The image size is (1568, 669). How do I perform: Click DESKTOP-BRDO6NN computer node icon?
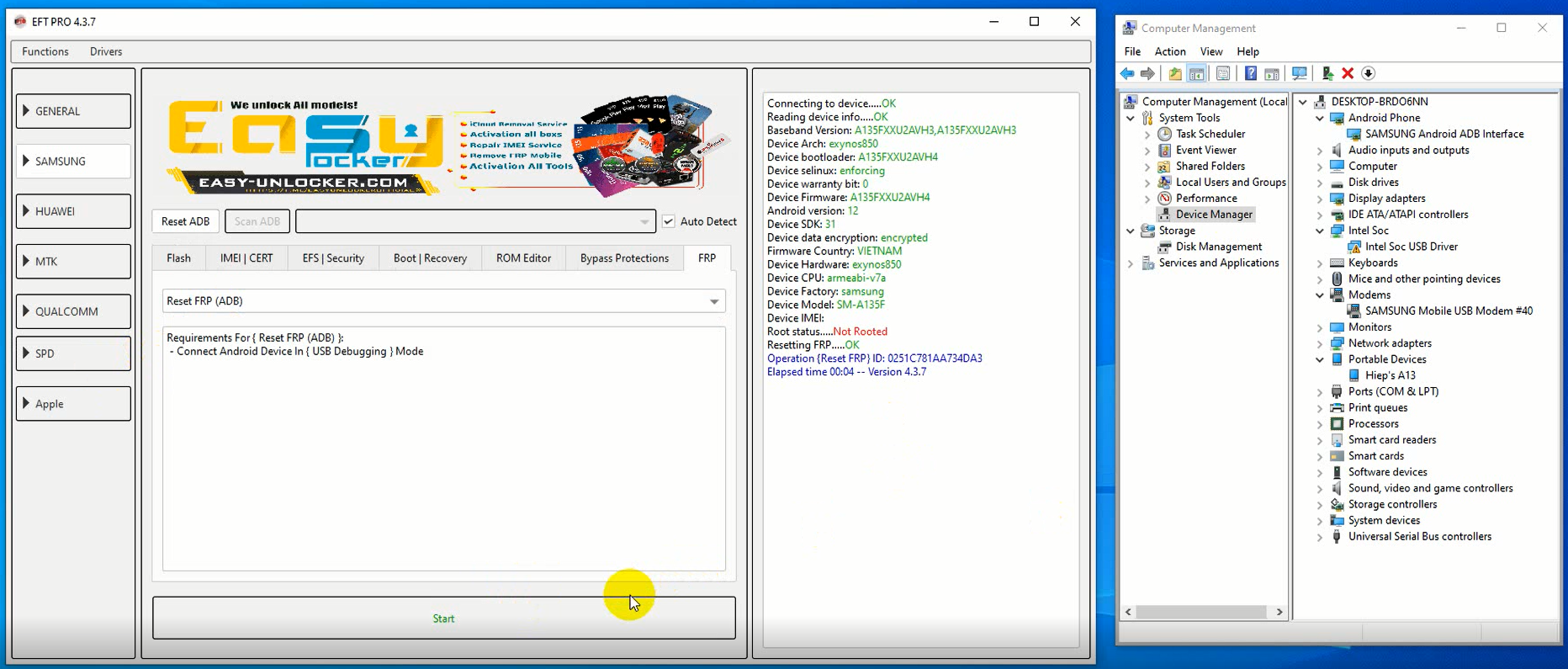[x=1320, y=102]
